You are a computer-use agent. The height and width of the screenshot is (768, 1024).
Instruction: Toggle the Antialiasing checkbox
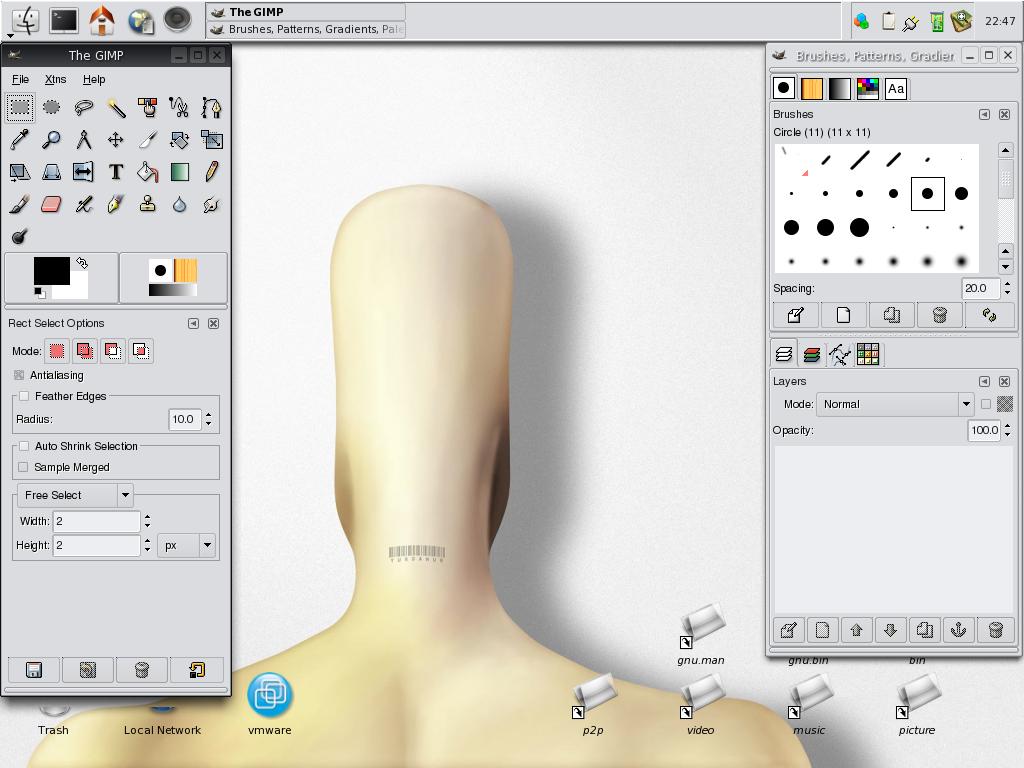point(19,376)
